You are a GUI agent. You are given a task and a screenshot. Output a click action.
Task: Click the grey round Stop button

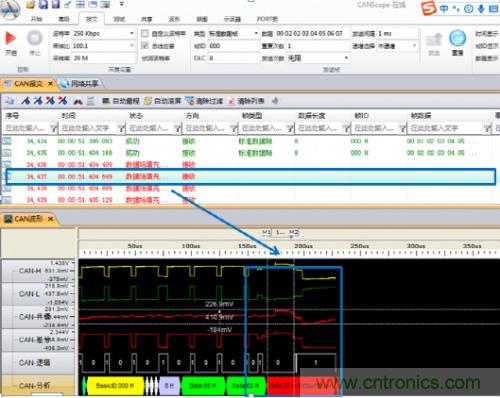click(x=35, y=38)
